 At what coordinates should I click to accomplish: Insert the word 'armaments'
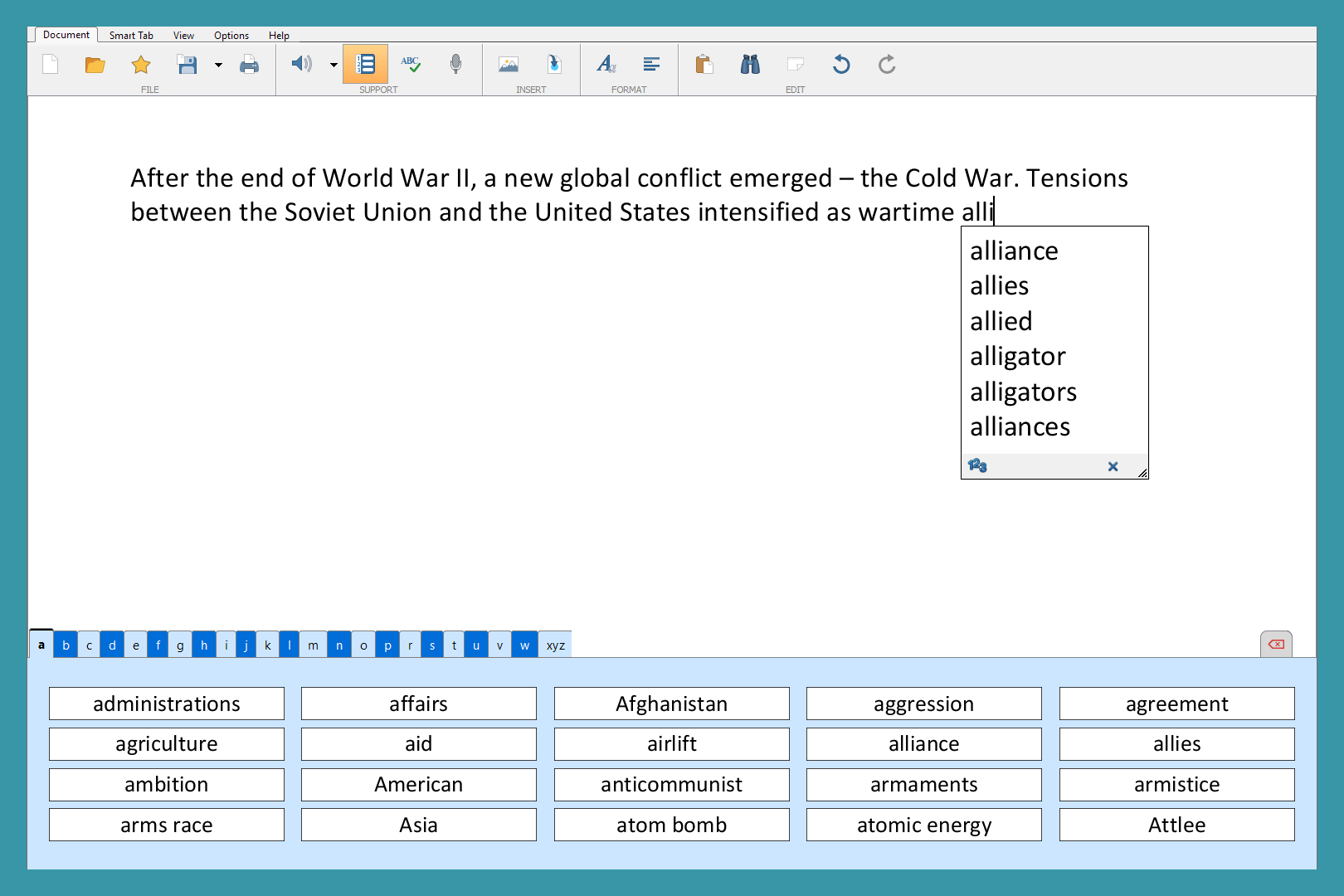point(924,785)
